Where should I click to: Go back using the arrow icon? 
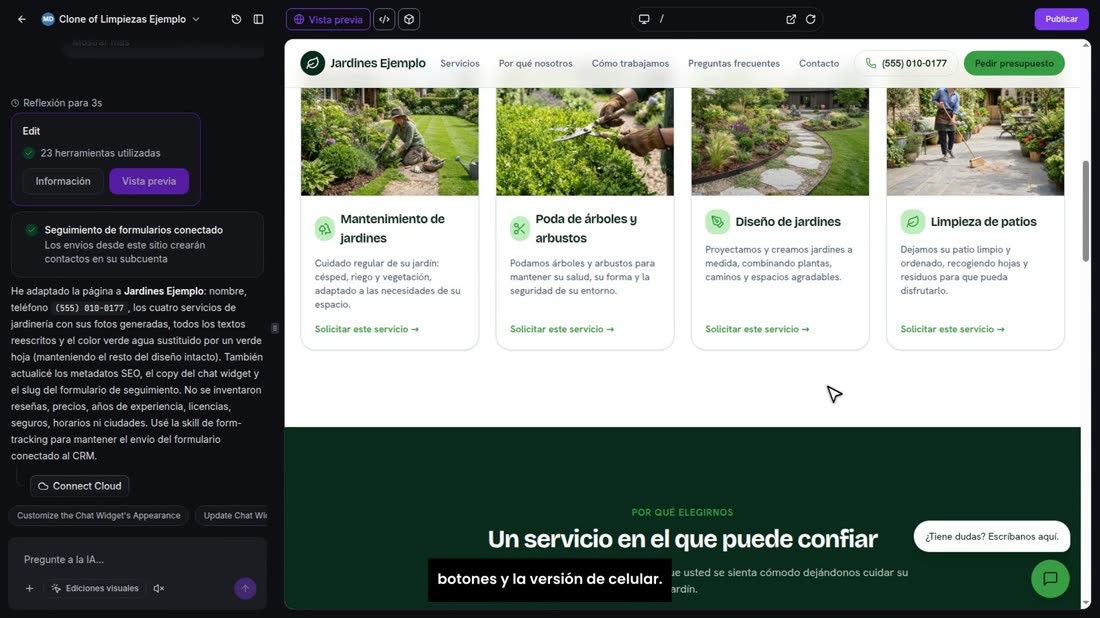click(22, 20)
